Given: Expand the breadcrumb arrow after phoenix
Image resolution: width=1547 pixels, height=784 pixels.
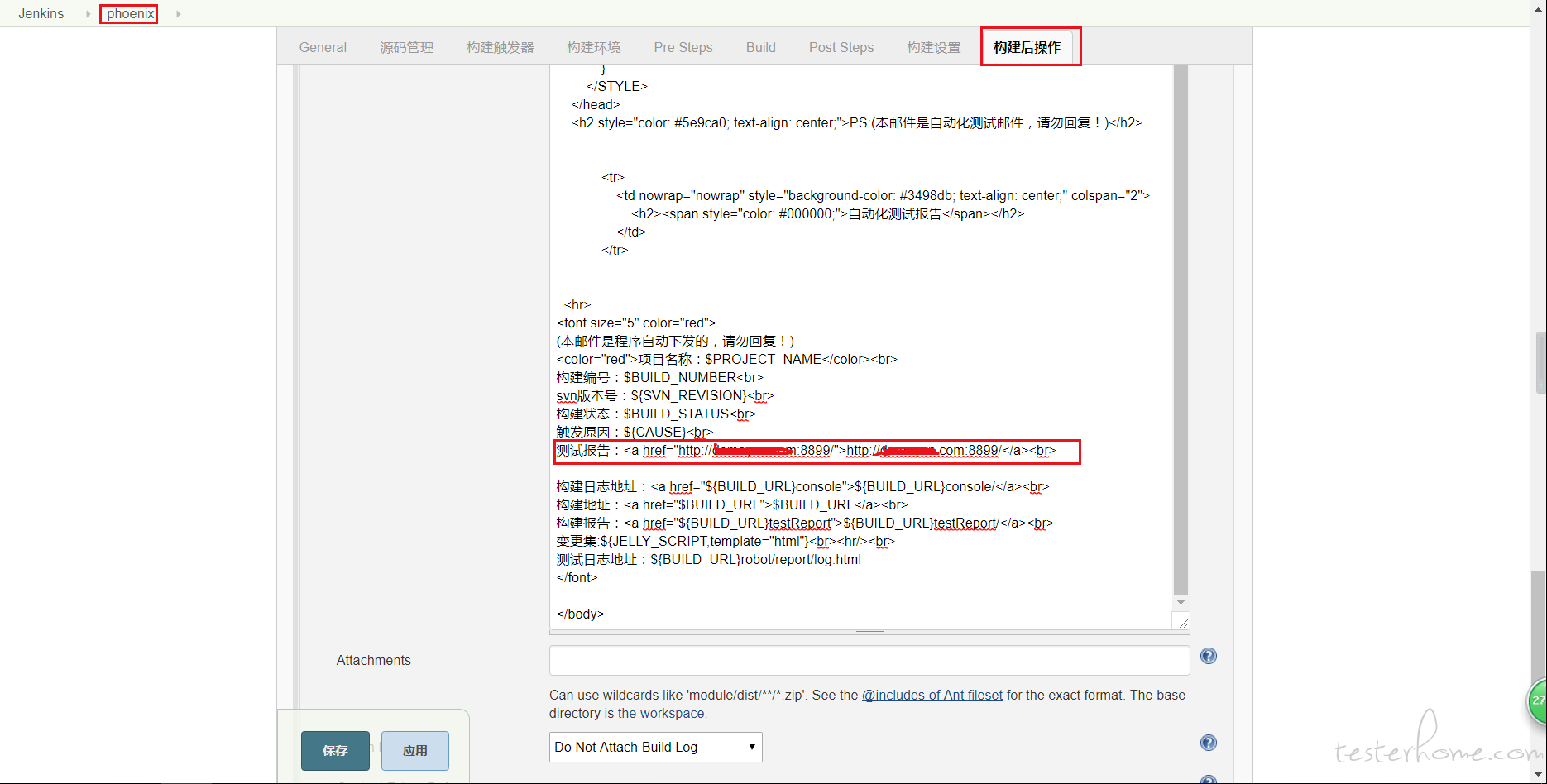Looking at the screenshot, I should [178, 14].
